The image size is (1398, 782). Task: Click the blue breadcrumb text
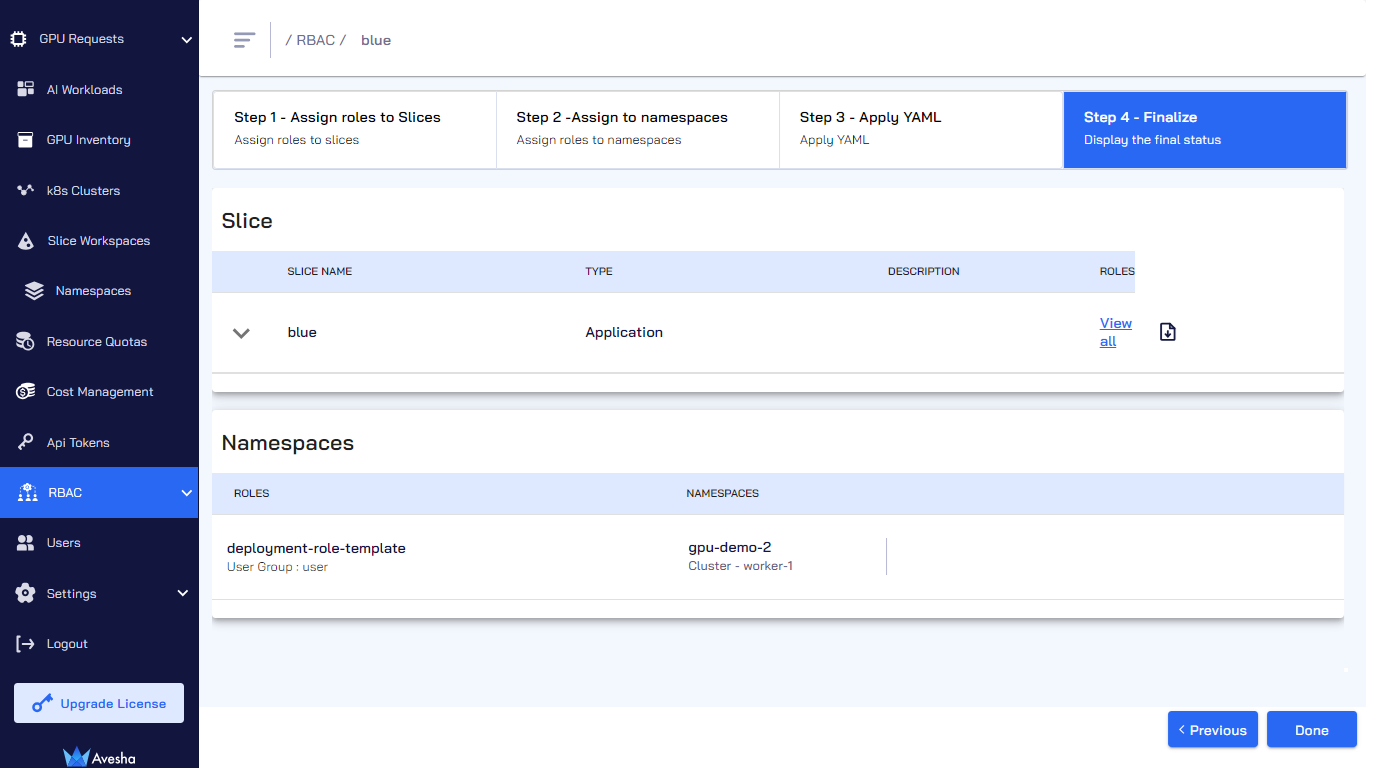376,41
